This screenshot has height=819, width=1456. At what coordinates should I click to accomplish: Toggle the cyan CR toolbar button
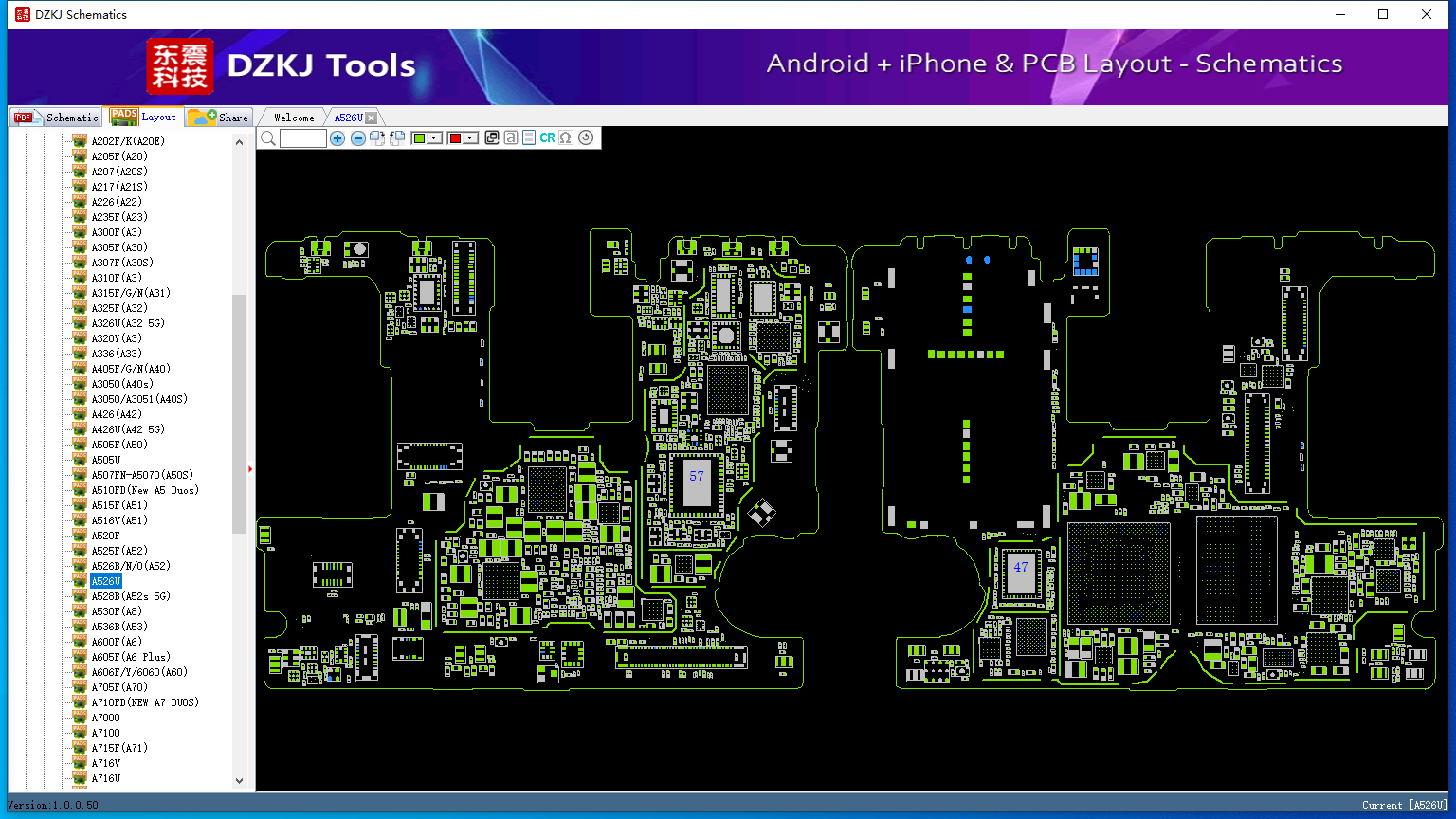pyautogui.click(x=547, y=138)
